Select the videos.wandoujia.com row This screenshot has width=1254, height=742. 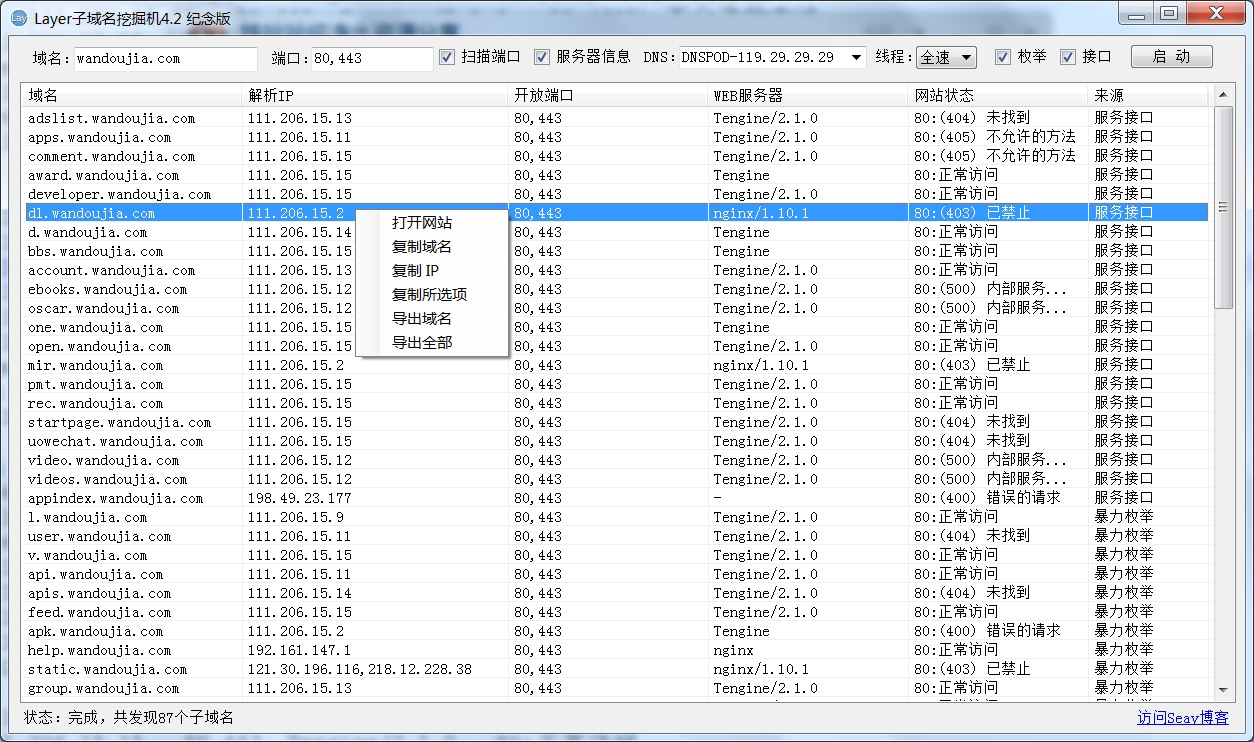tap(615, 479)
